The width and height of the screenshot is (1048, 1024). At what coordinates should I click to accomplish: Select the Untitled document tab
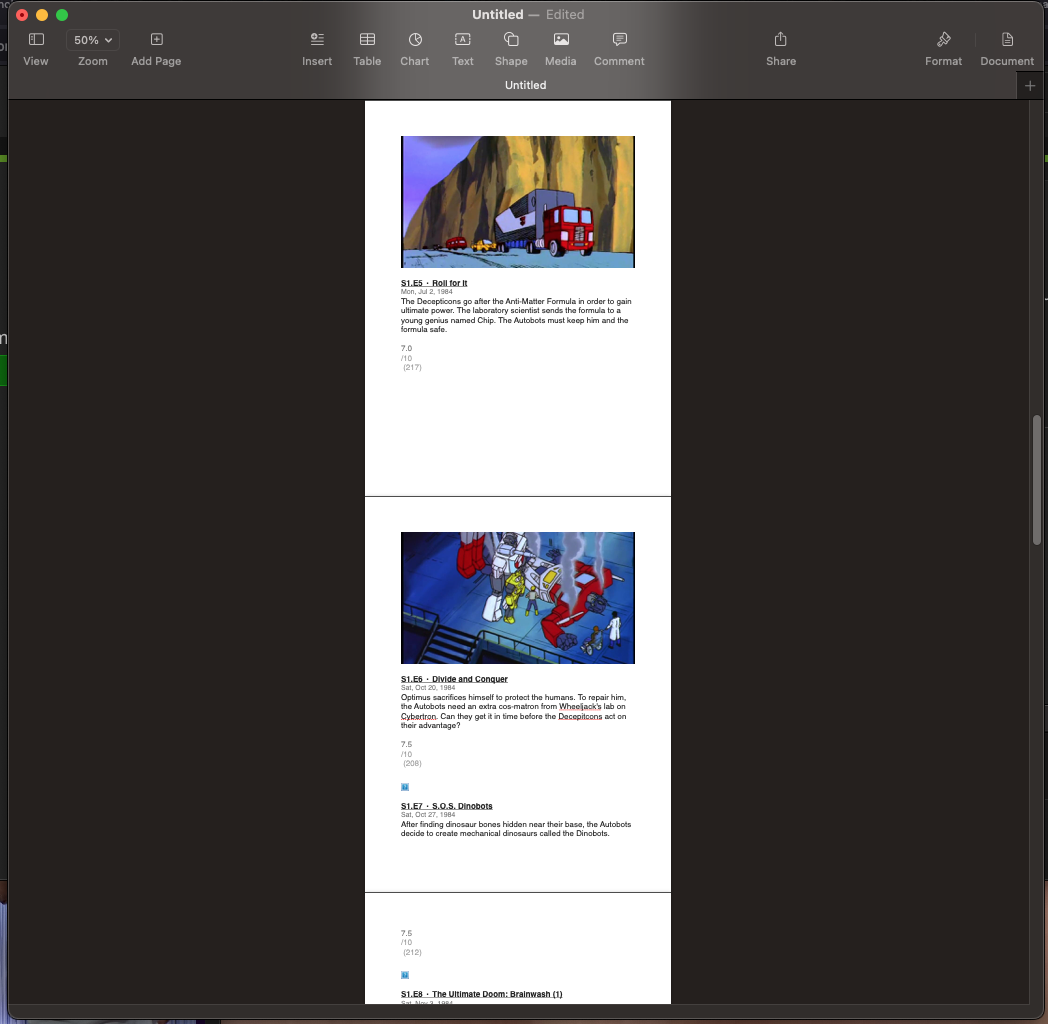coord(525,85)
